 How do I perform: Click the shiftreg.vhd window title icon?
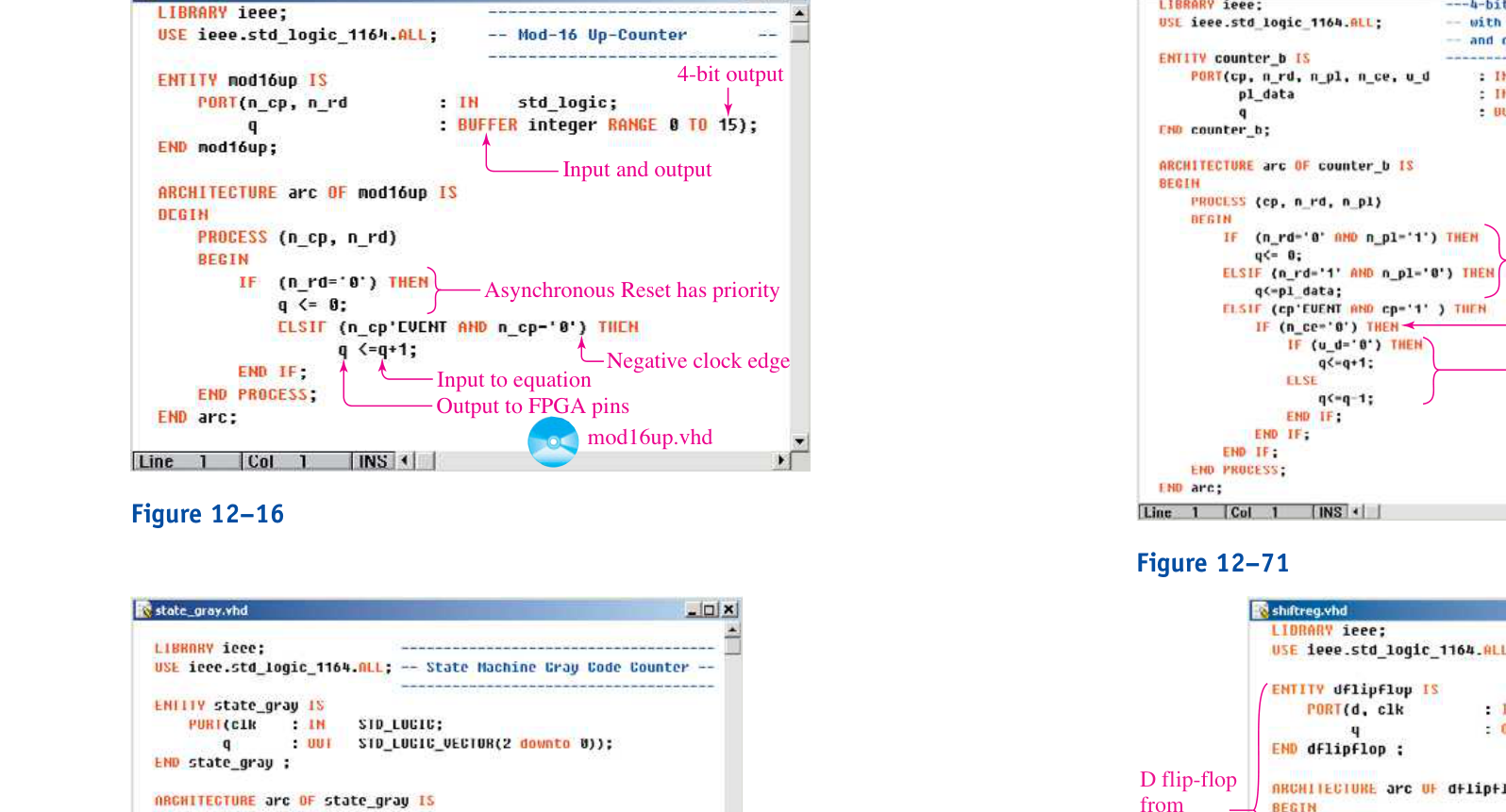point(1261,610)
